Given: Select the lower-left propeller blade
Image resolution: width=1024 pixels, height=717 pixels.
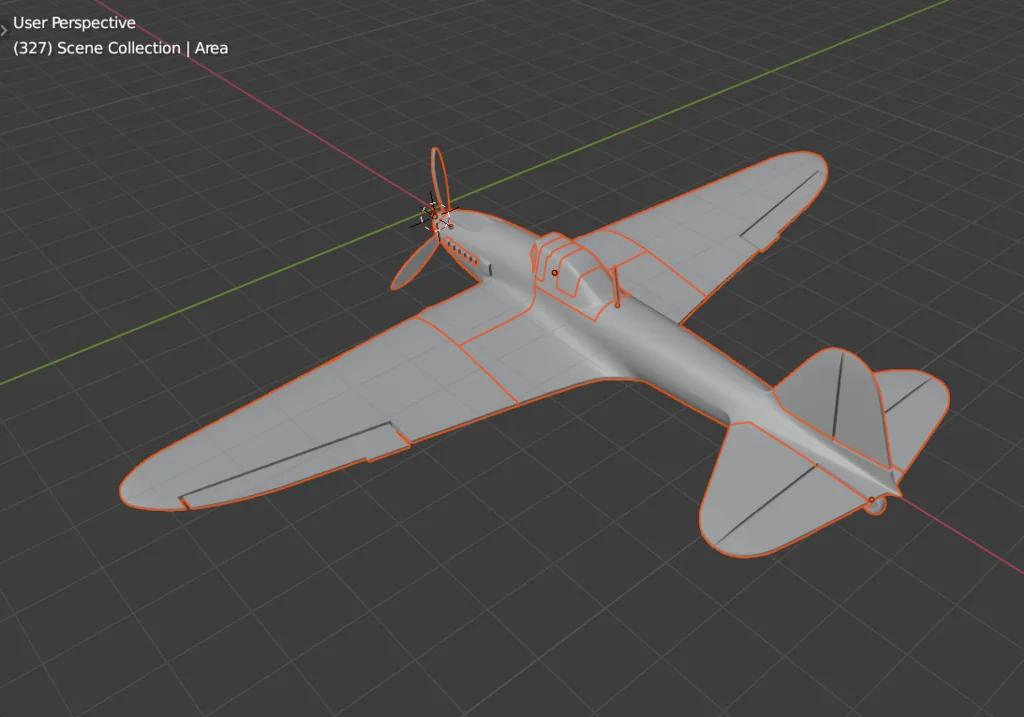Looking at the screenshot, I should [x=411, y=264].
